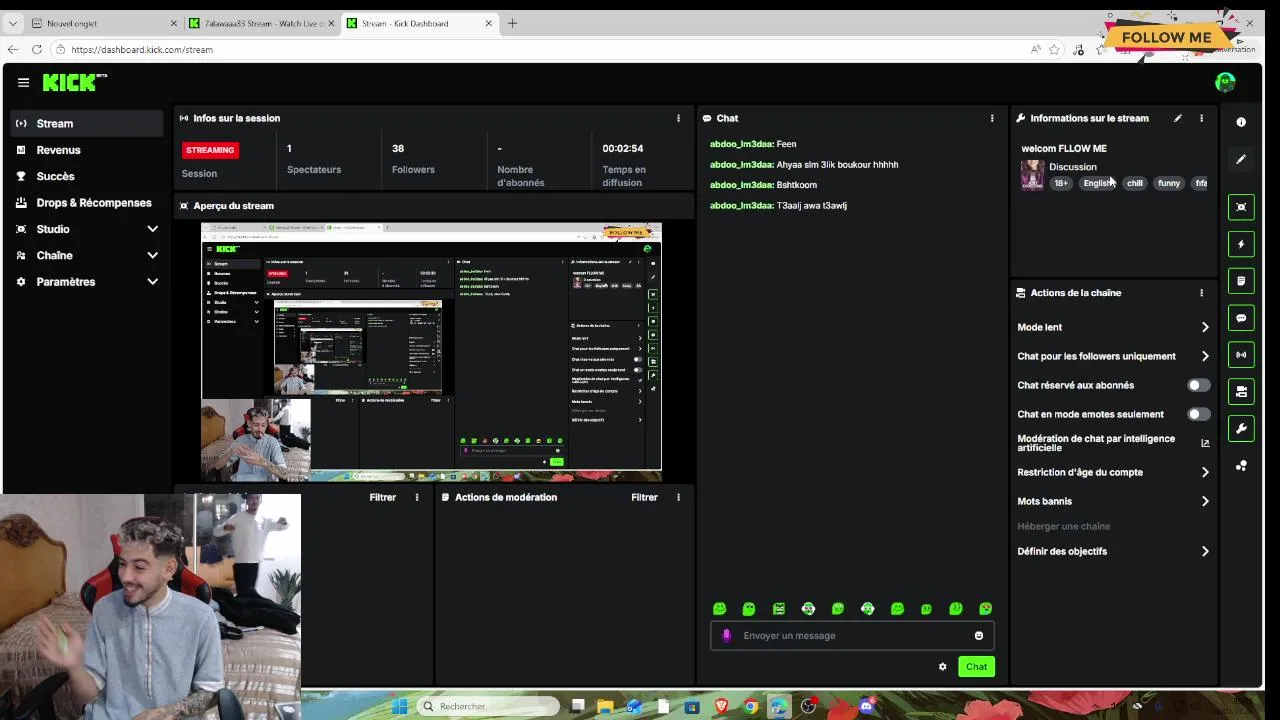Click the chill stream tag

pos(1135,183)
